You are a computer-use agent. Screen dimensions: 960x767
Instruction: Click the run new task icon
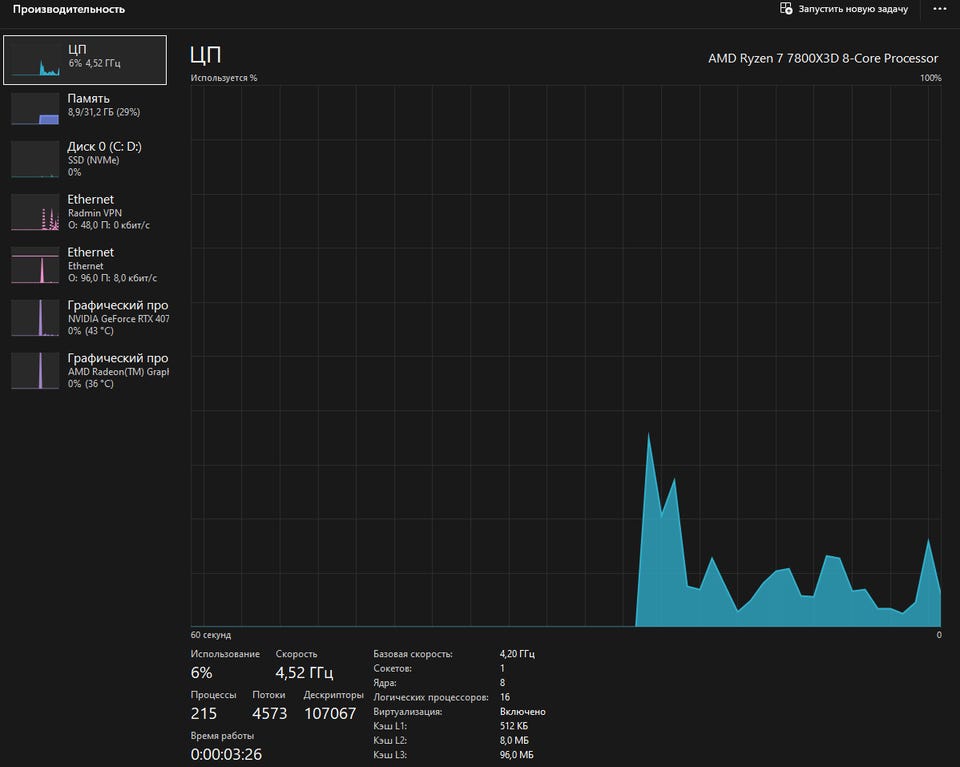click(786, 9)
